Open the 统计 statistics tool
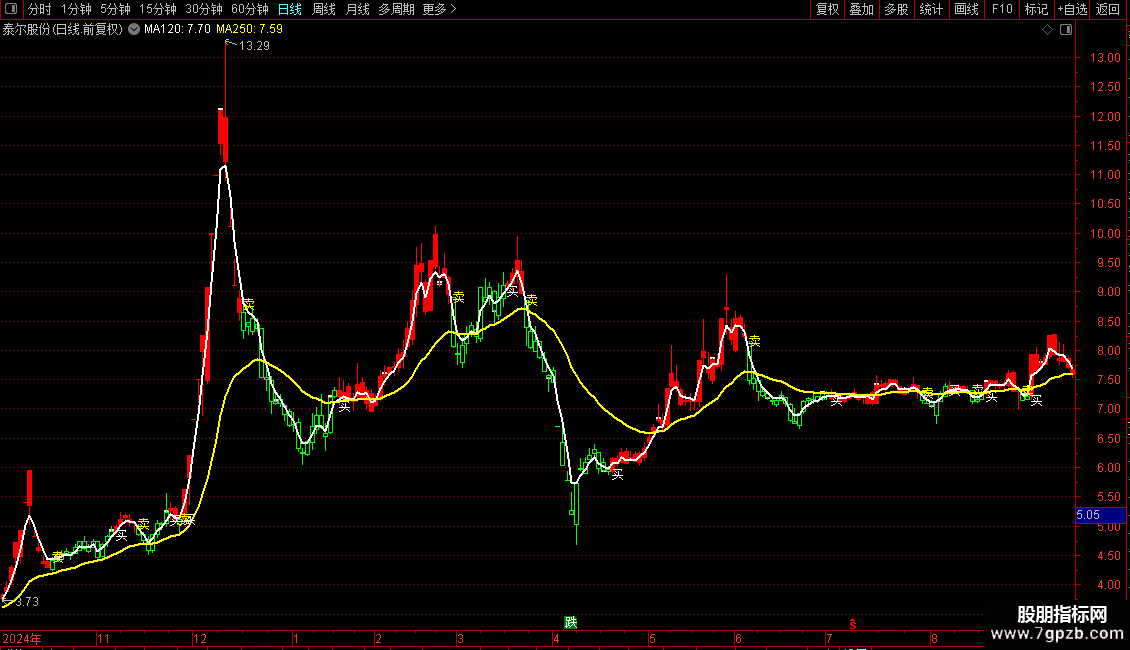 pyautogui.click(x=931, y=9)
